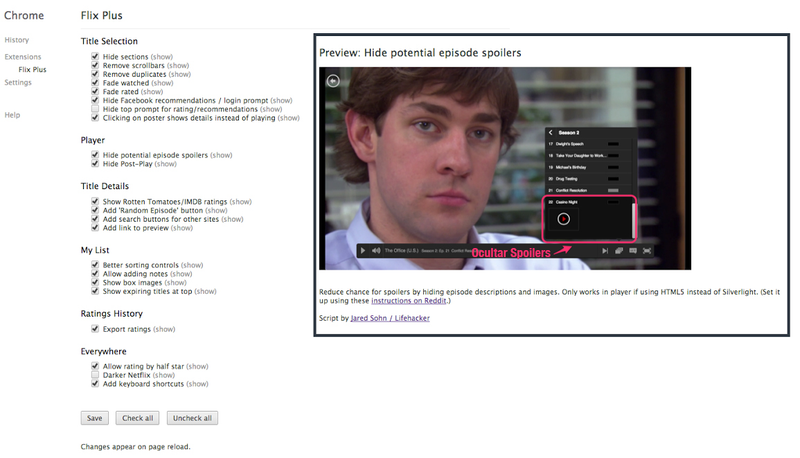Open Extensions in Chrome sidebar
The image size is (800, 458).
(23, 57)
